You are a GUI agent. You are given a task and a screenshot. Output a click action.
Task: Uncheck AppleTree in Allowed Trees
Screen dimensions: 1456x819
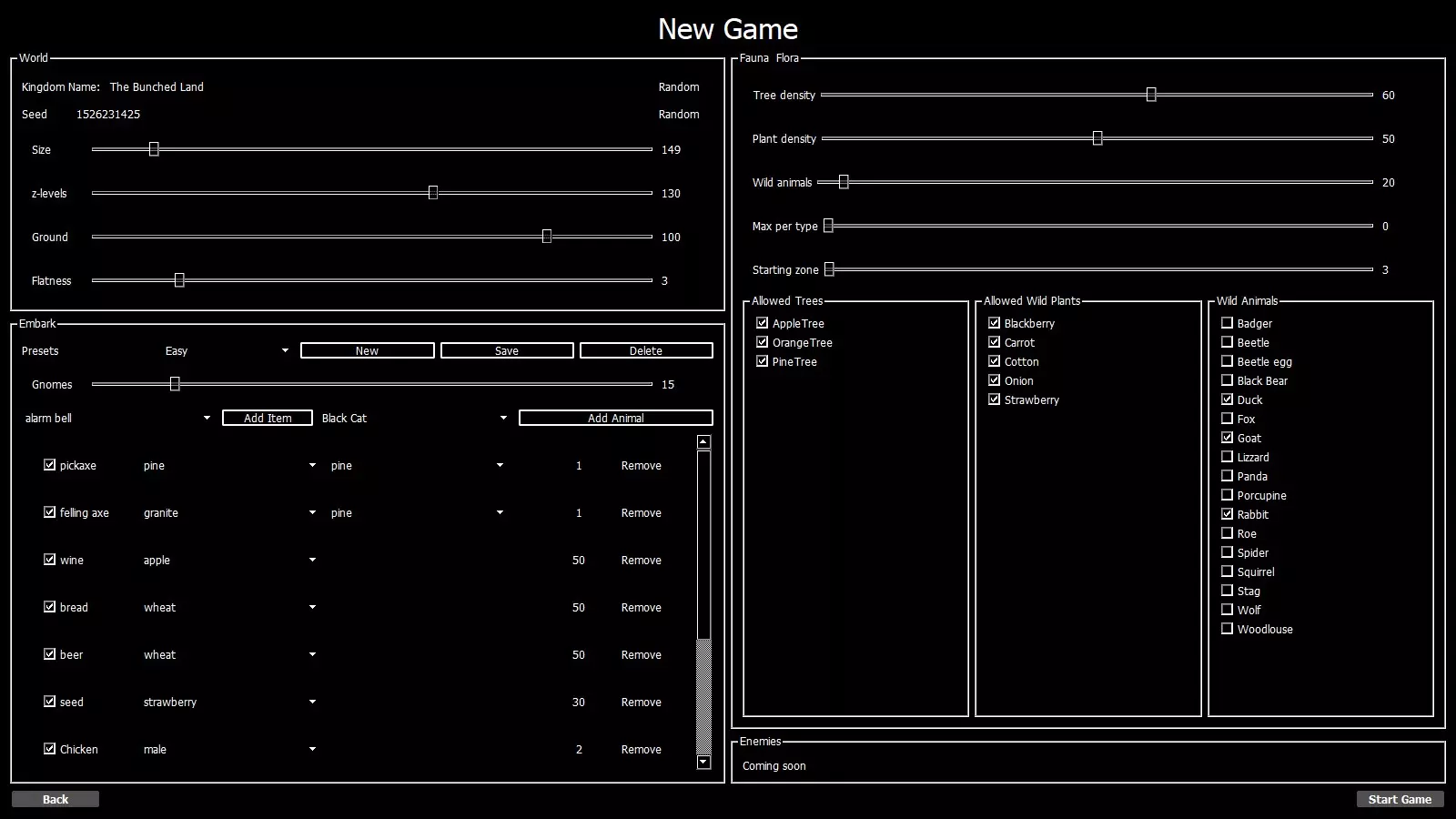pos(762,323)
